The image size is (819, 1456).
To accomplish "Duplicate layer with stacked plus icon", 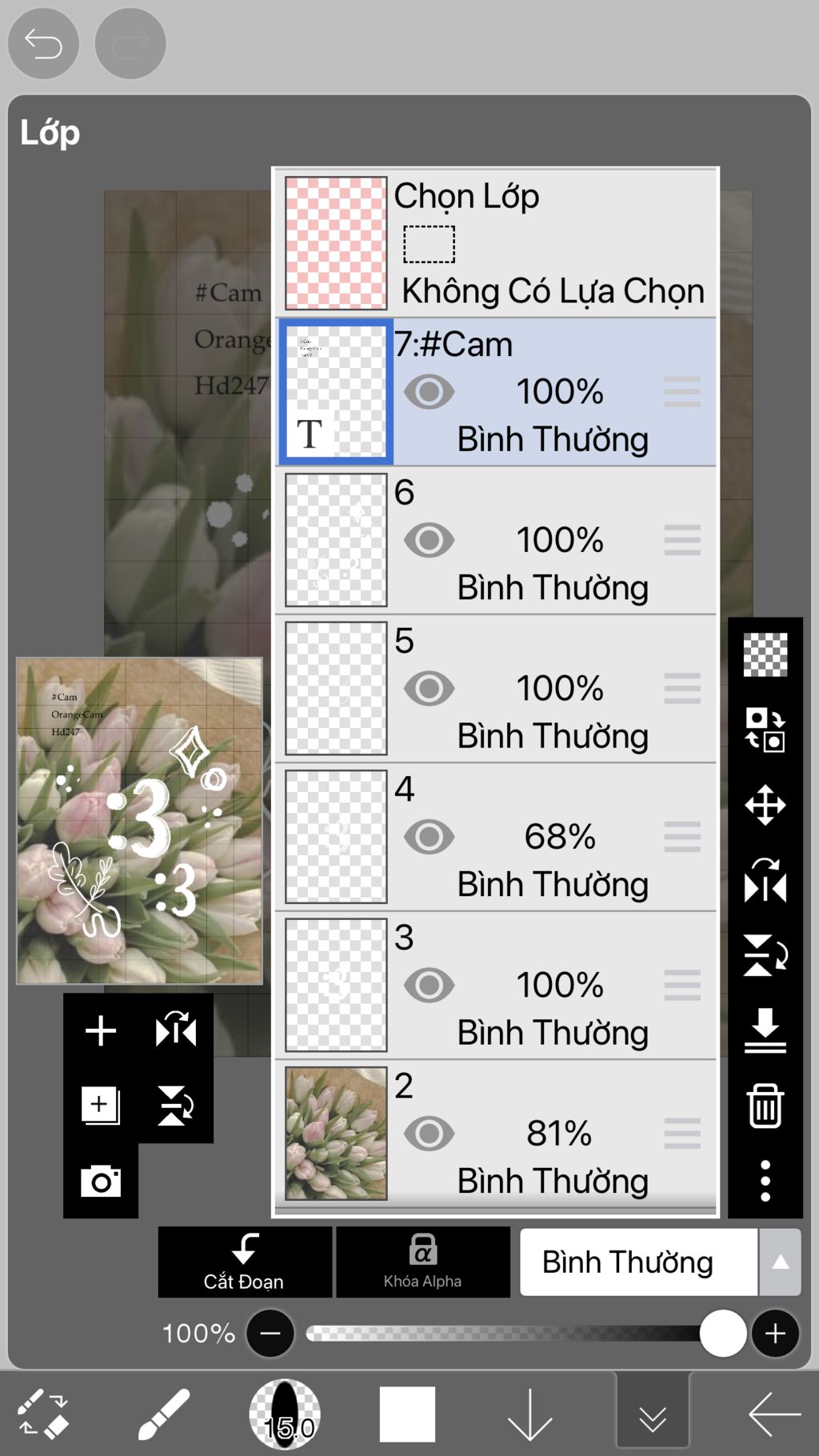I will [101, 1106].
